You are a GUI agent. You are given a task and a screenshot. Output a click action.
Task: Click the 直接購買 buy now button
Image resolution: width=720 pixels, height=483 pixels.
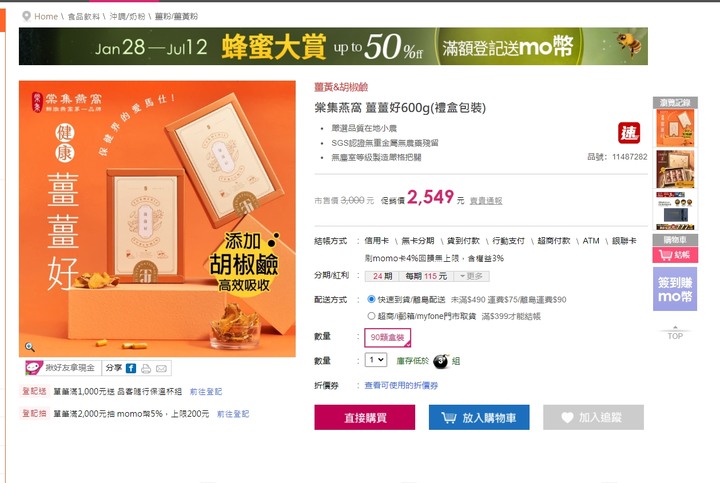tap(365, 417)
